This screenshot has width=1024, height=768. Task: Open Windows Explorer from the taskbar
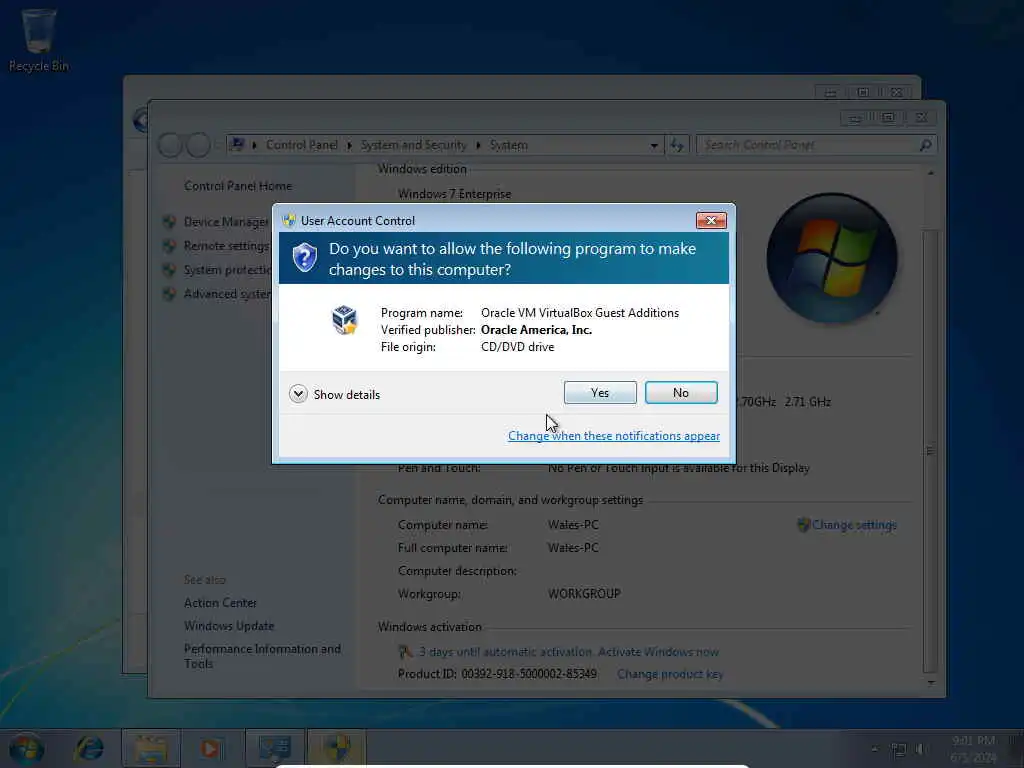tap(151, 748)
